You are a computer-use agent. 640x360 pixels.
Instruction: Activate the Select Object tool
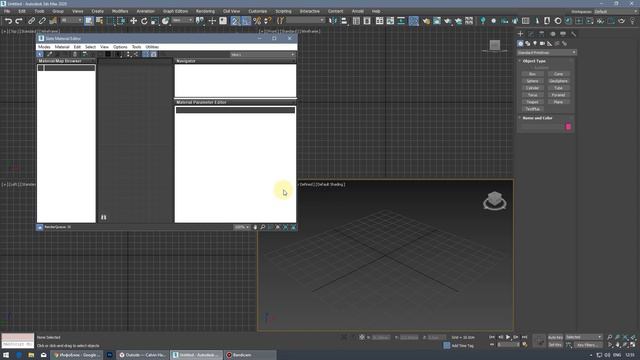click(x=89, y=21)
